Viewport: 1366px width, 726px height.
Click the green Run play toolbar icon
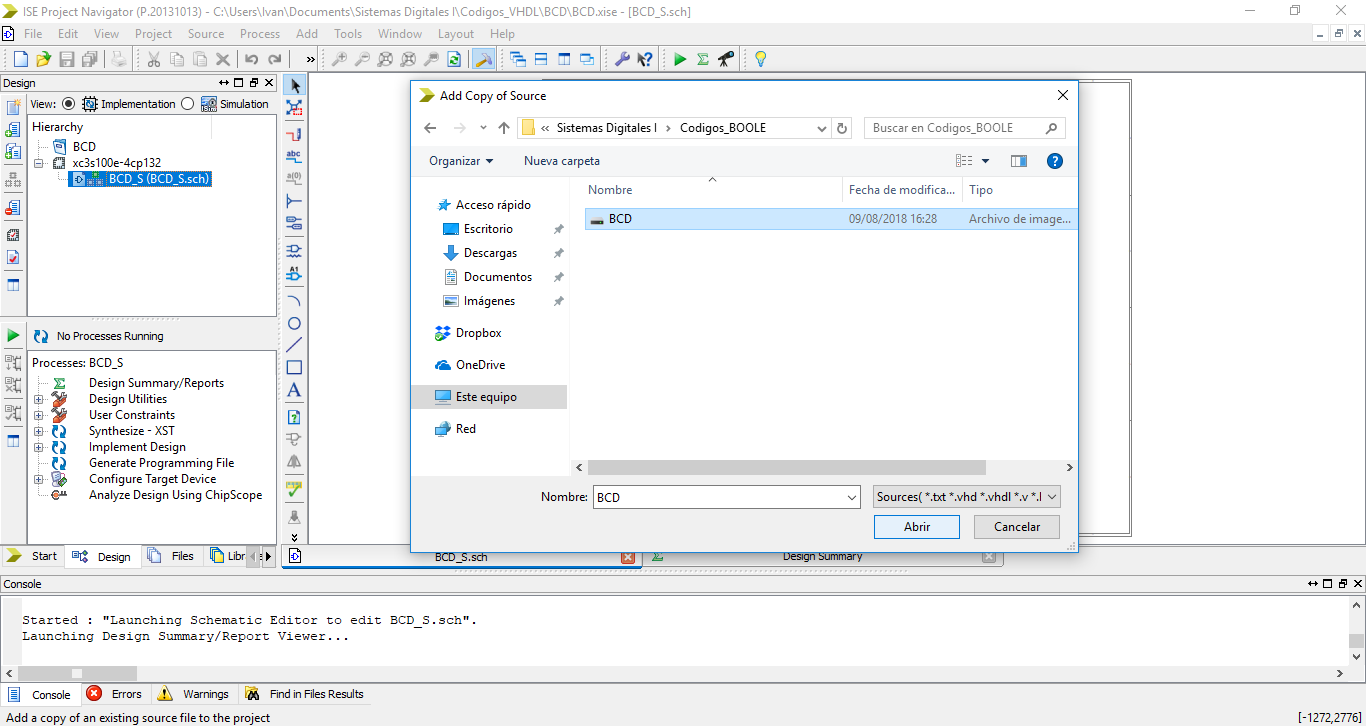[680, 59]
